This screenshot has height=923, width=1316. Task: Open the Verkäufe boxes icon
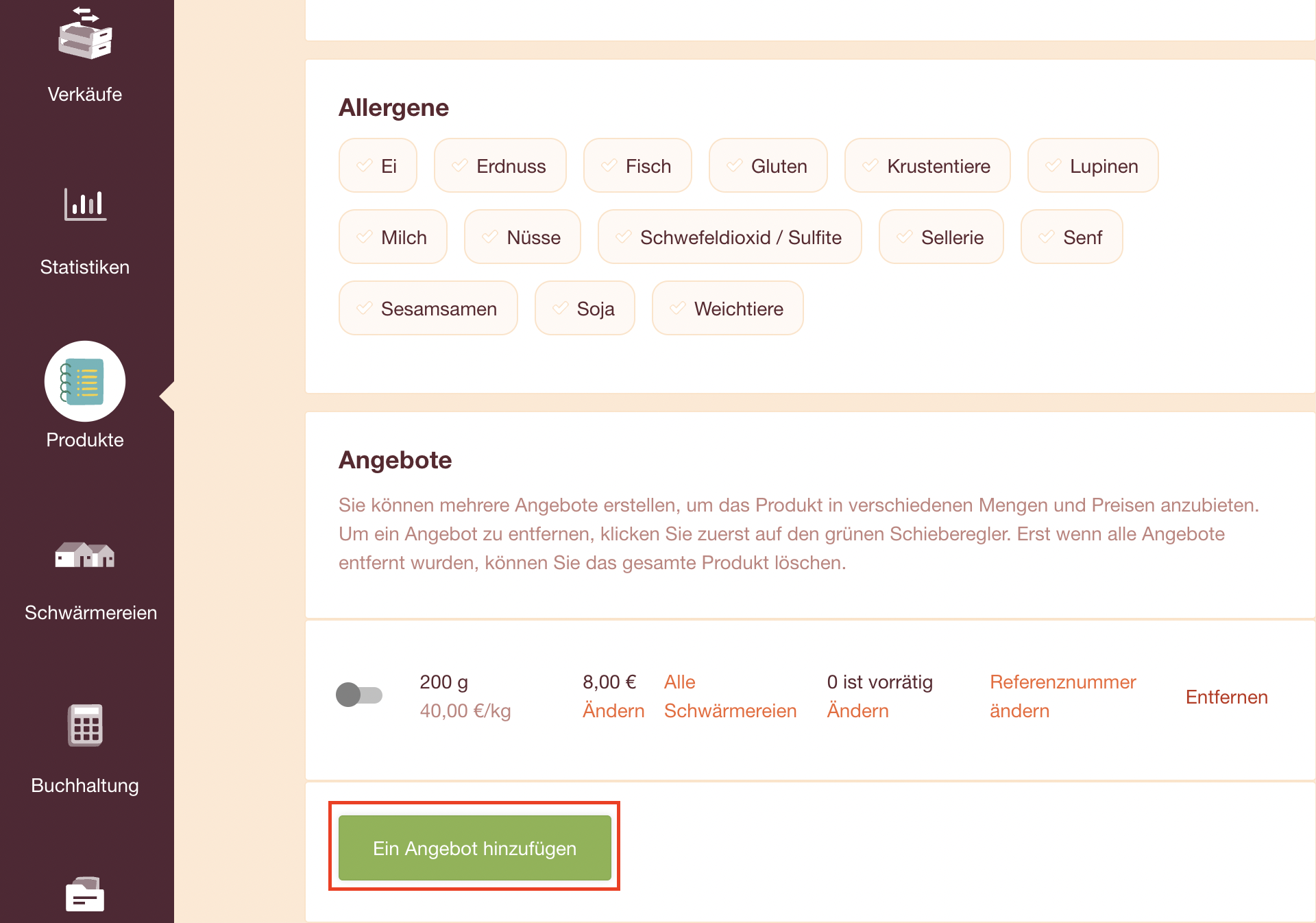pyautogui.click(x=85, y=33)
